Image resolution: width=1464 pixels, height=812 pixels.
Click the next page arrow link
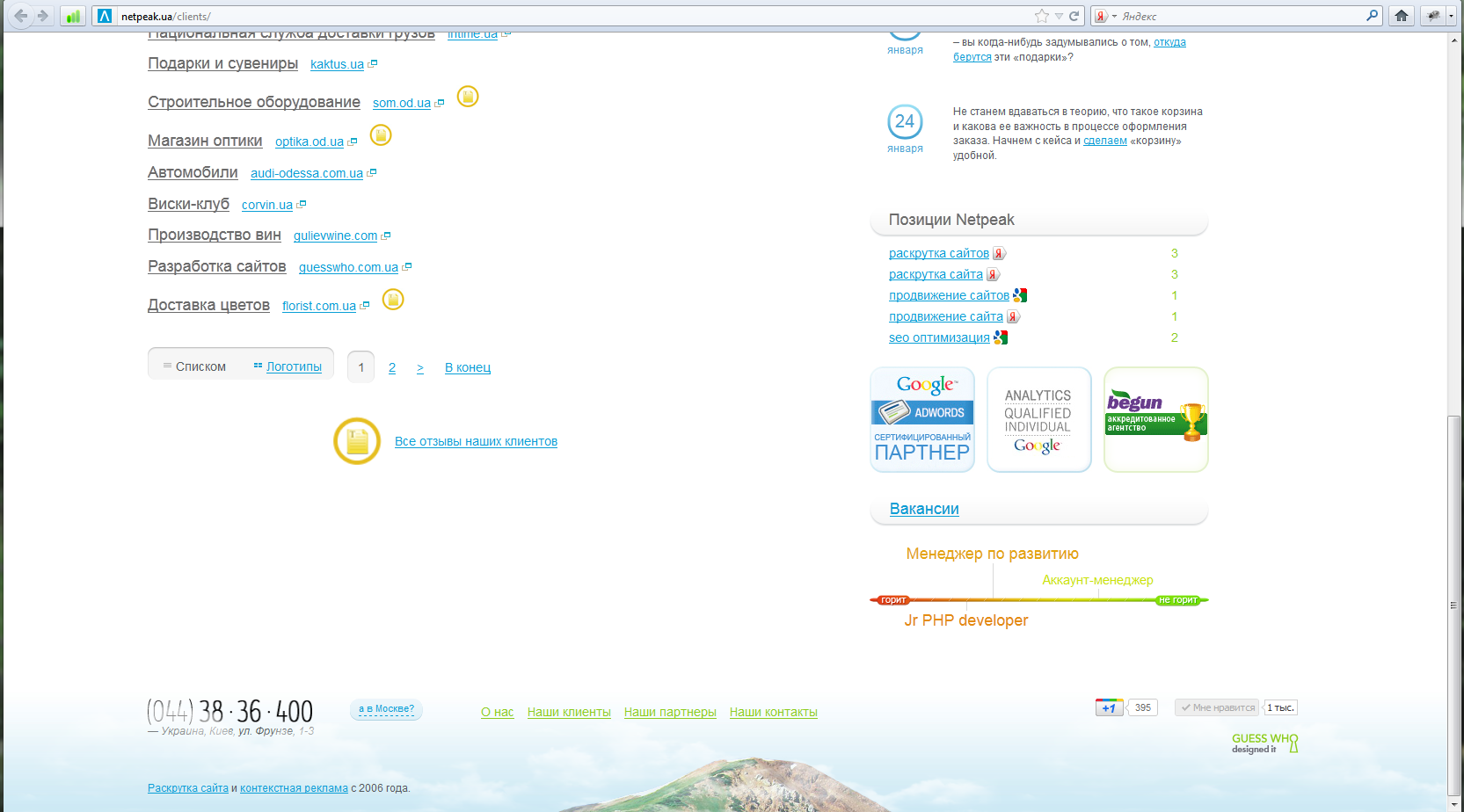[420, 367]
